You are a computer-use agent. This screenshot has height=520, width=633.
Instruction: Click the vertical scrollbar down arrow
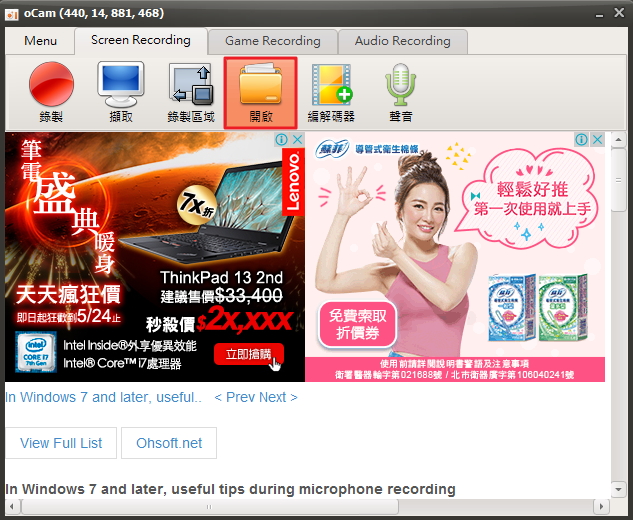(618, 490)
